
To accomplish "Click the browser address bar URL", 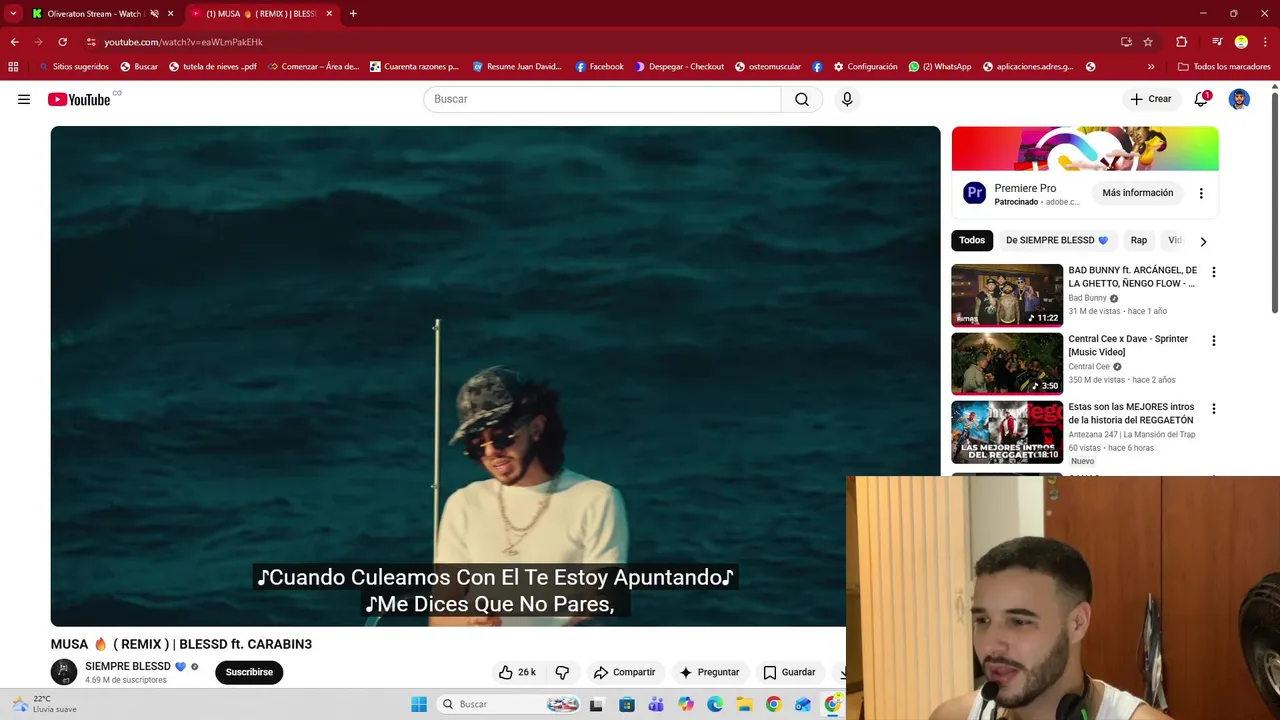I will (183, 42).
